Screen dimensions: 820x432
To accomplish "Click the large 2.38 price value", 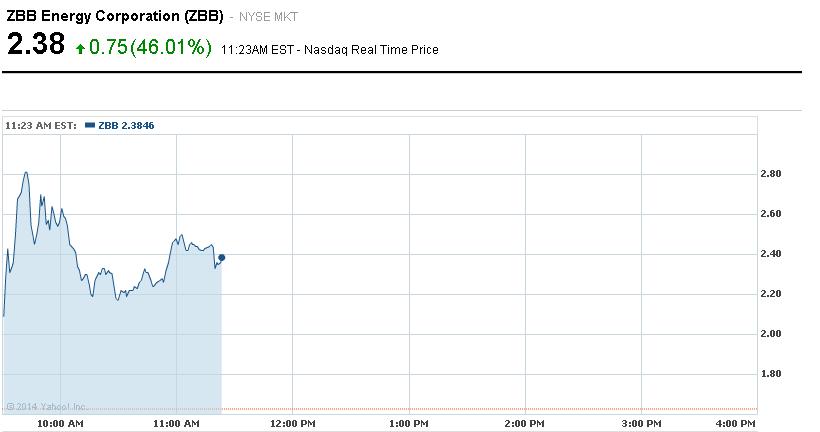I will [x=36, y=46].
